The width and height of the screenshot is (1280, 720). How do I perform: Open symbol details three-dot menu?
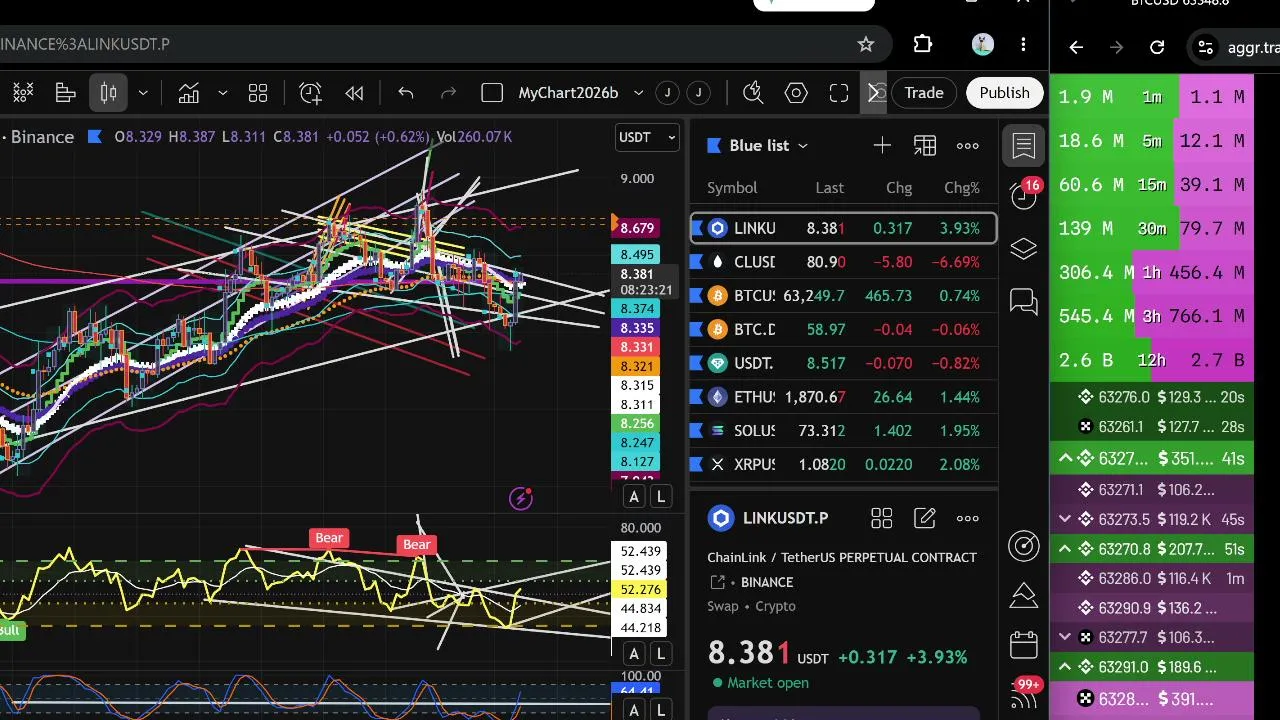click(x=967, y=518)
